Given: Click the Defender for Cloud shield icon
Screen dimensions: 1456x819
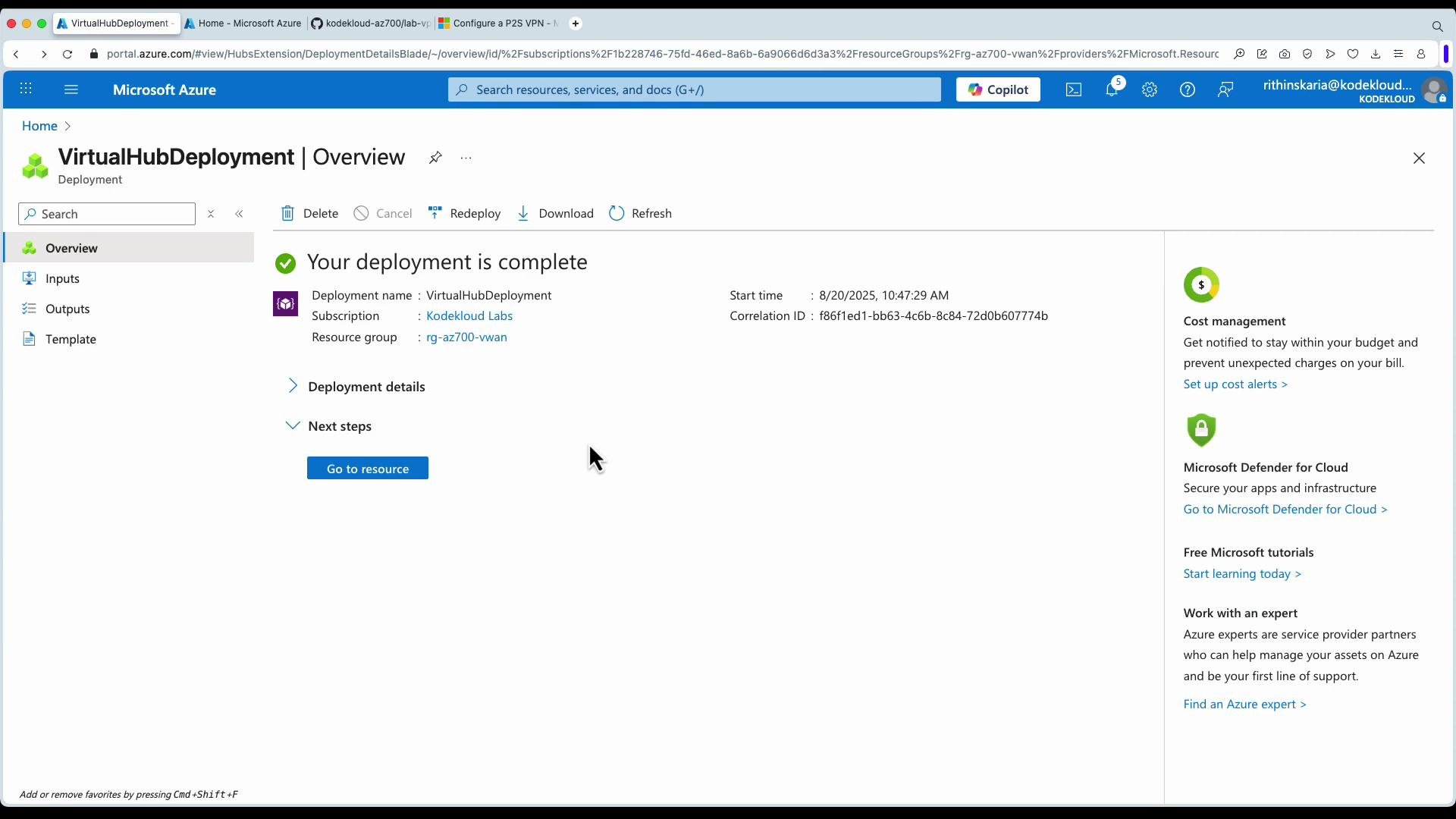Looking at the screenshot, I should tap(1201, 430).
